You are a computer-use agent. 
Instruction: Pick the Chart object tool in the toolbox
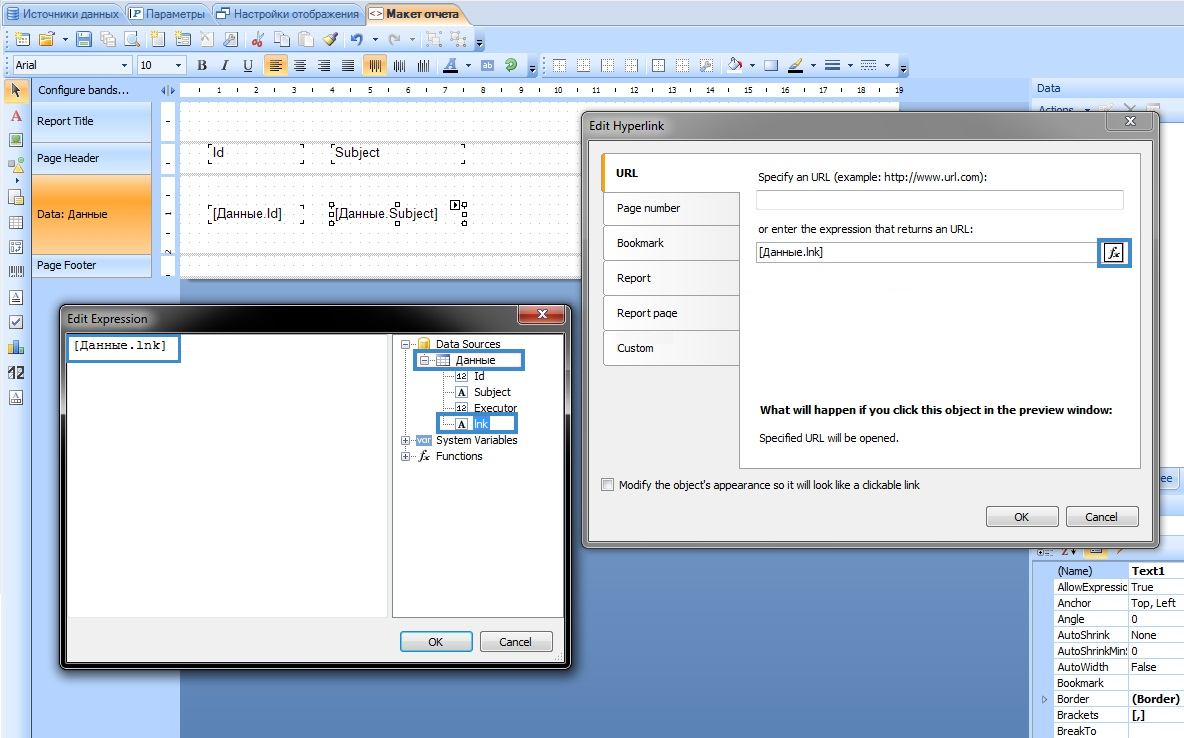pyautogui.click(x=16, y=347)
